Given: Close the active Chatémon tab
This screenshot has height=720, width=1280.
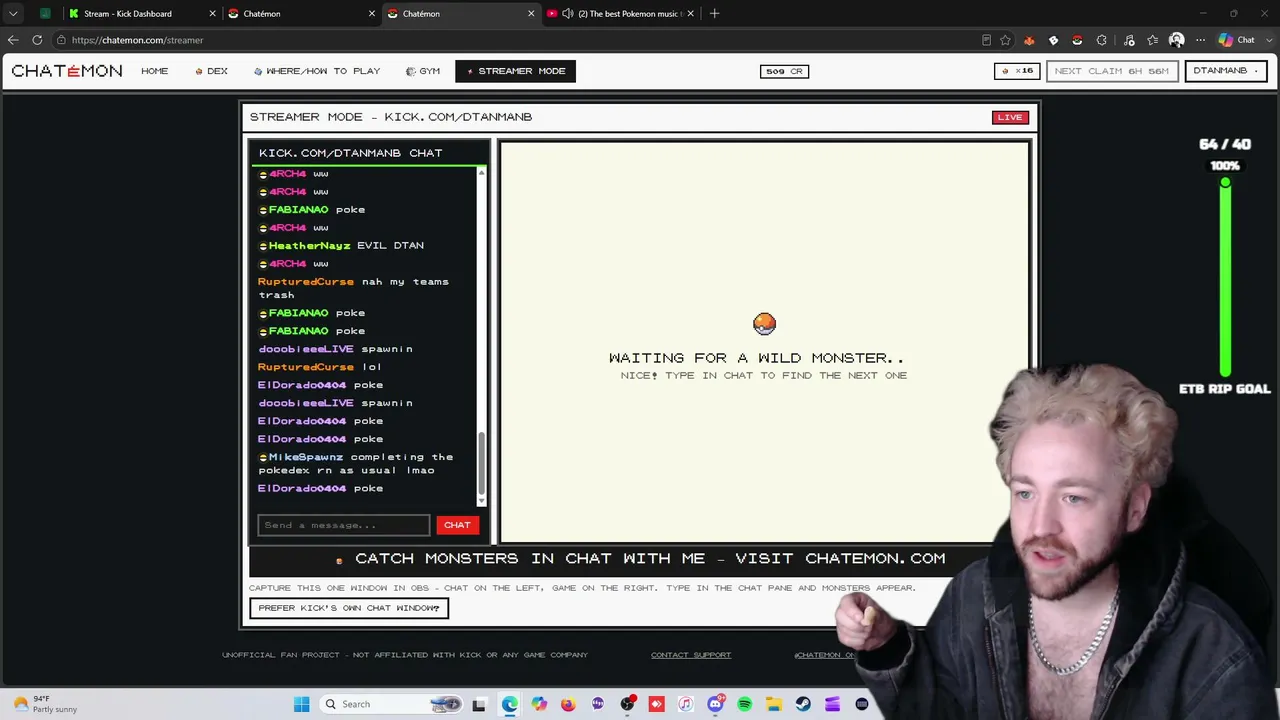Looking at the screenshot, I should point(531,14).
